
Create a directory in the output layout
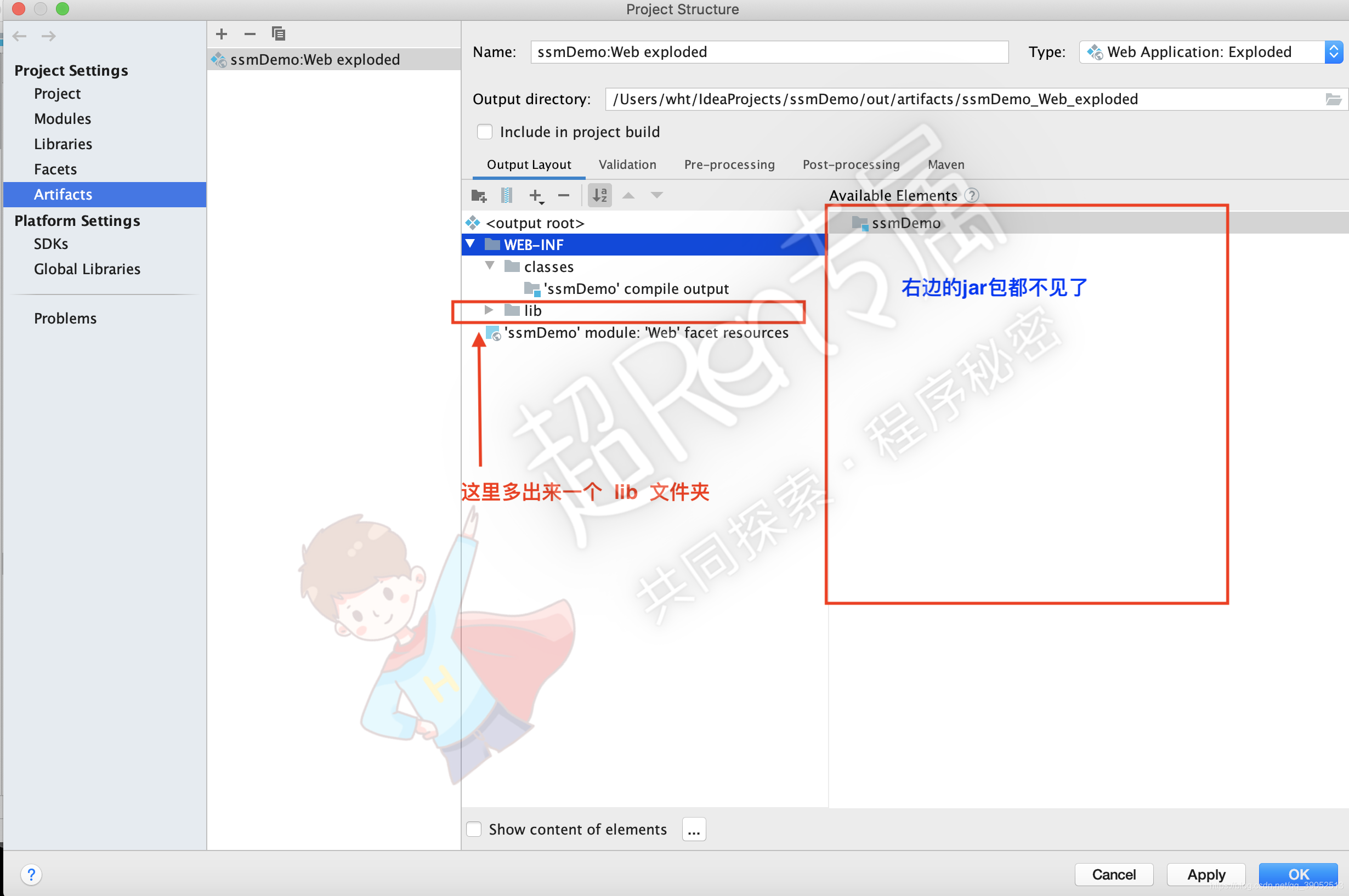click(479, 196)
